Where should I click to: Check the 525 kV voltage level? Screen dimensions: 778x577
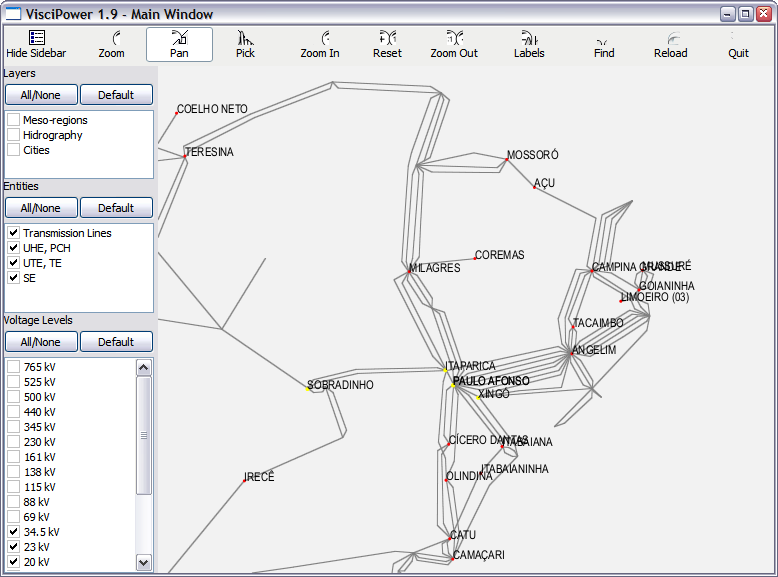coord(14,382)
